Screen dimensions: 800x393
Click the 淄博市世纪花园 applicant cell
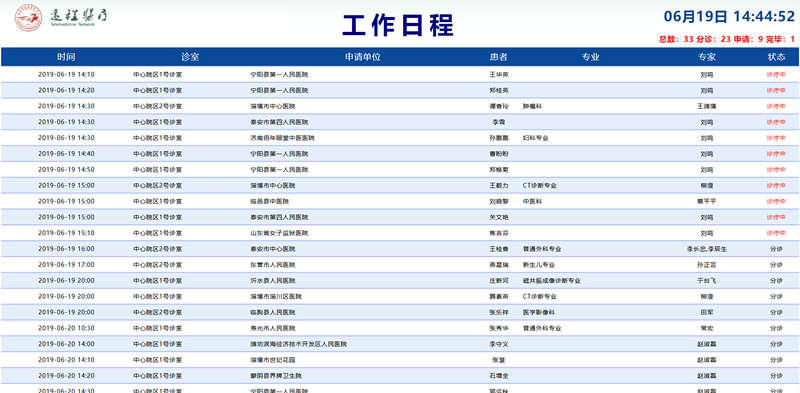point(272,360)
